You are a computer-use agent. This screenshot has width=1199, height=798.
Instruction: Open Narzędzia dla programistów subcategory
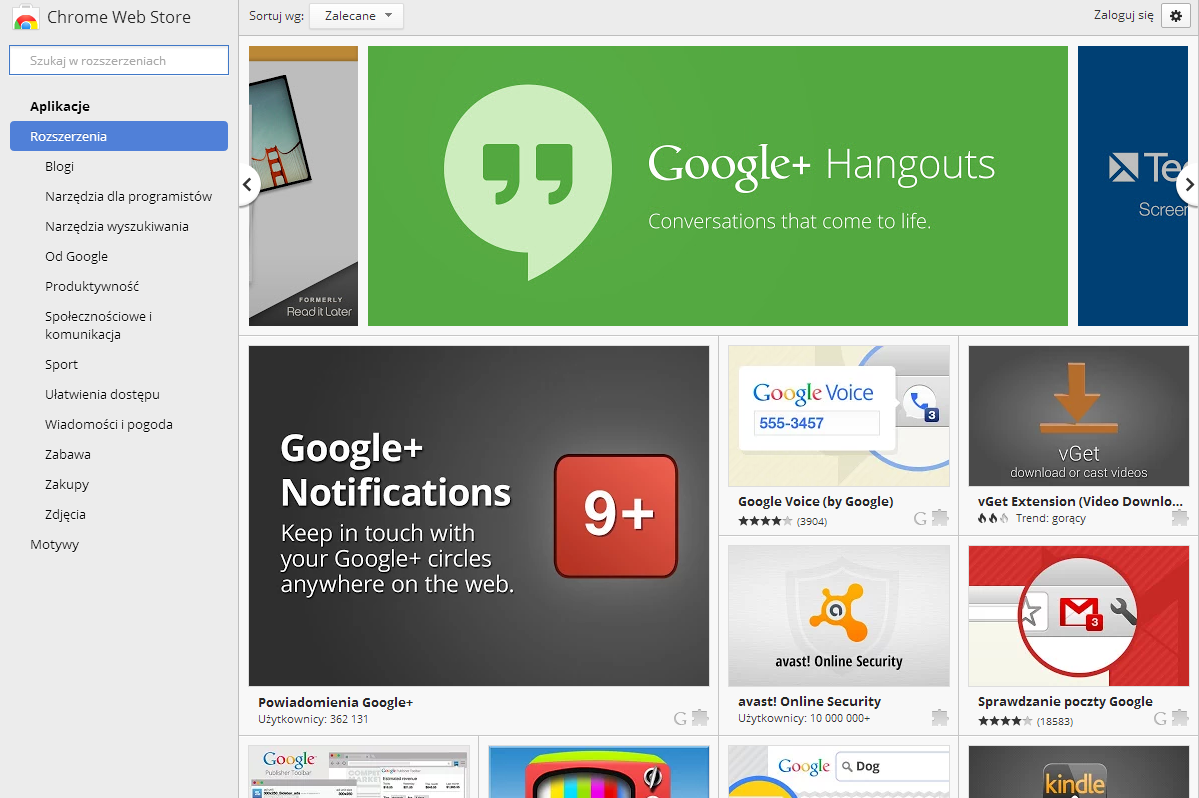pos(128,196)
